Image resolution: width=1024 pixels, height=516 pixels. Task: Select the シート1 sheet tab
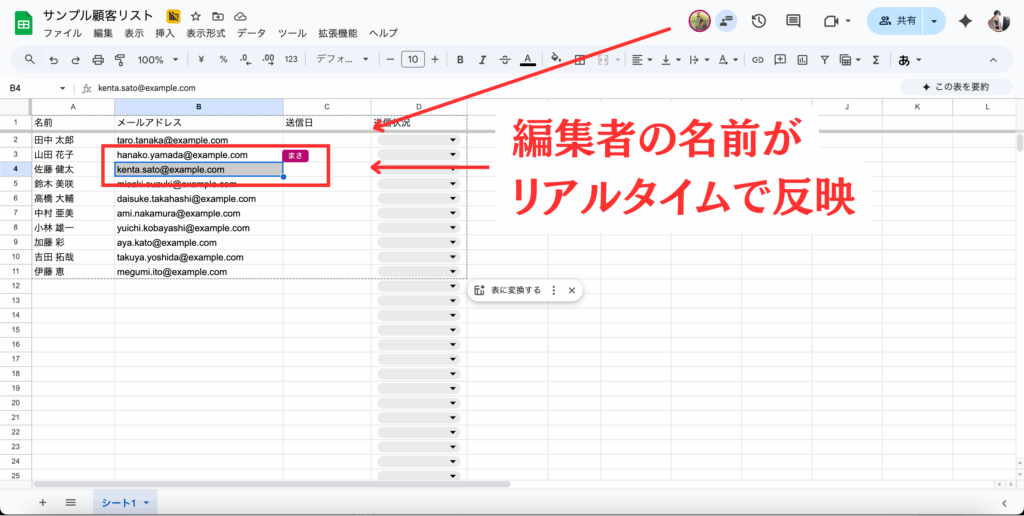tap(124, 503)
